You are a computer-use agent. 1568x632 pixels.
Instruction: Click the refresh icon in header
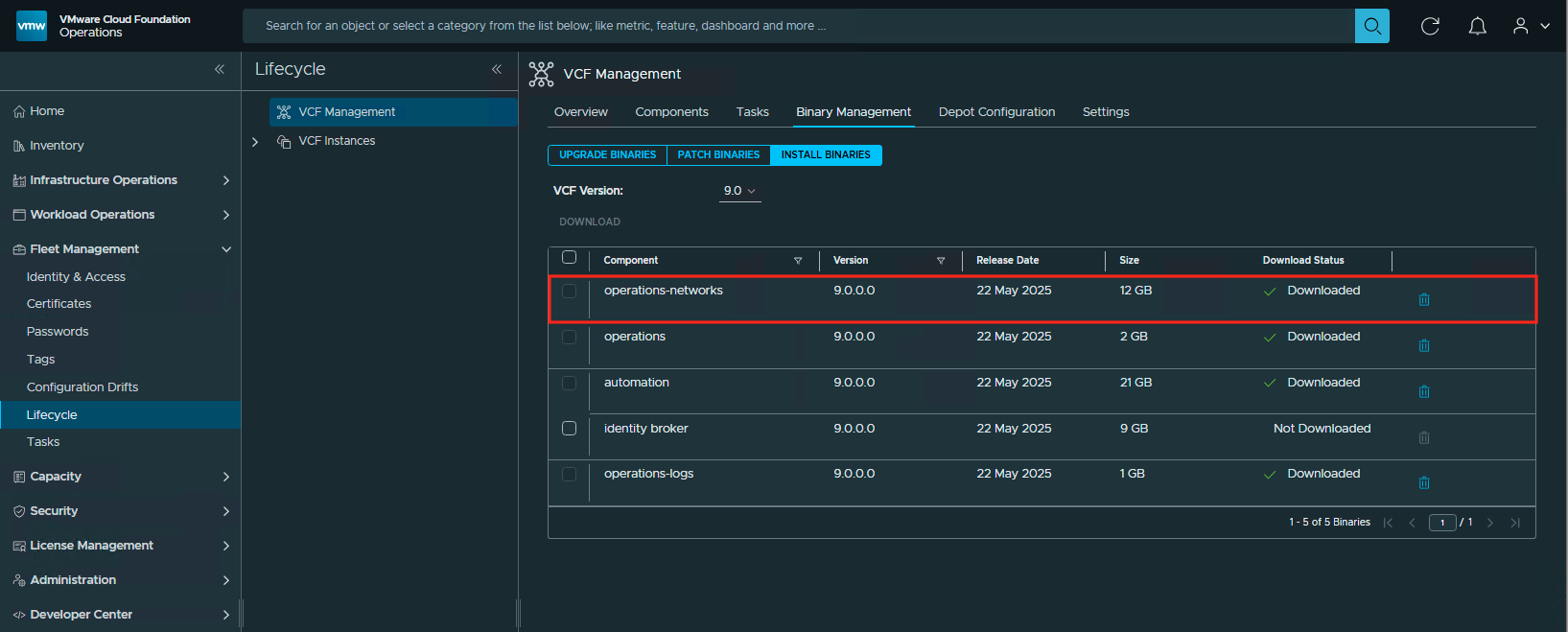(x=1430, y=26)
